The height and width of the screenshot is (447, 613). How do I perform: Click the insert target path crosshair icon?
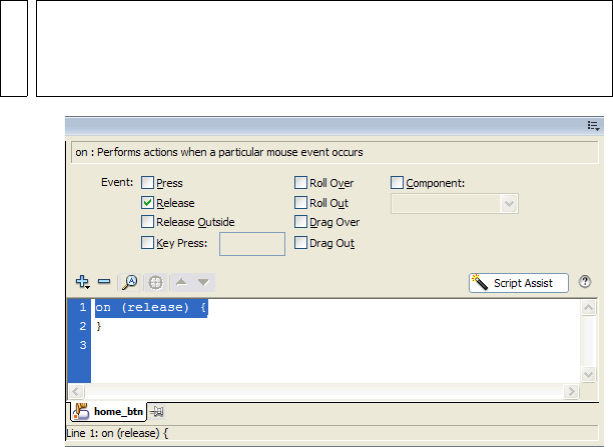[x=156, y=283]
